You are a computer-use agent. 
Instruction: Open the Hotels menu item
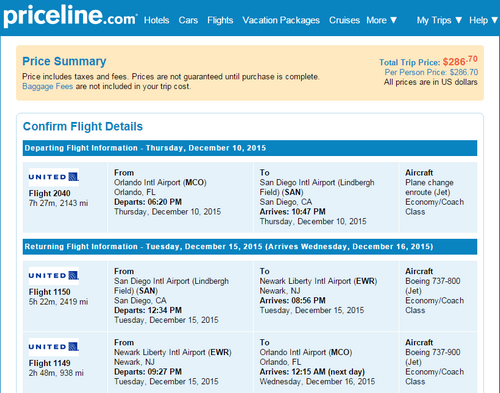pyautogui.click(x=156, y=20)
